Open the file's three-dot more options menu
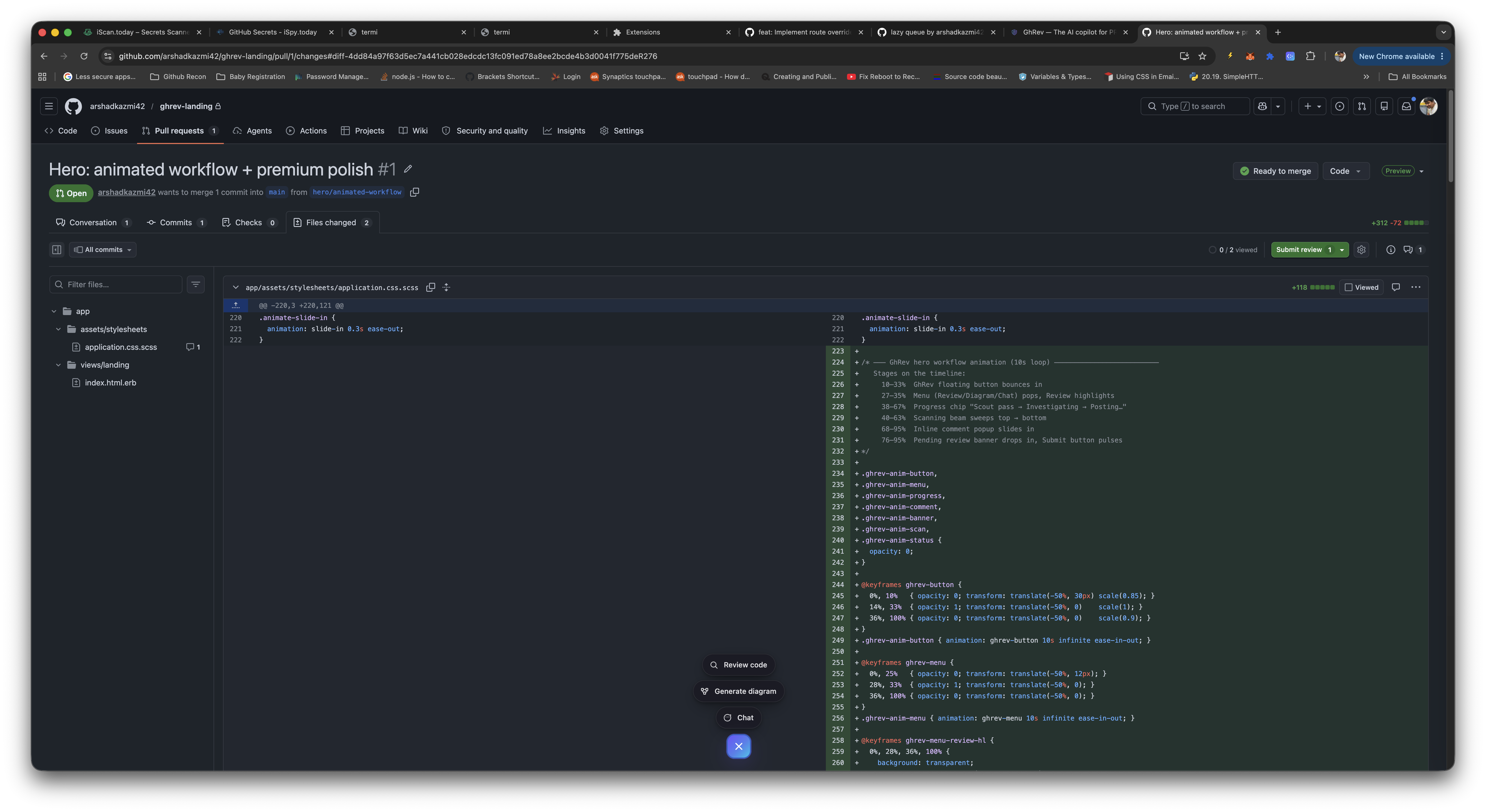This screenshot has width=1486, height=812. [x=1416, y=287]
